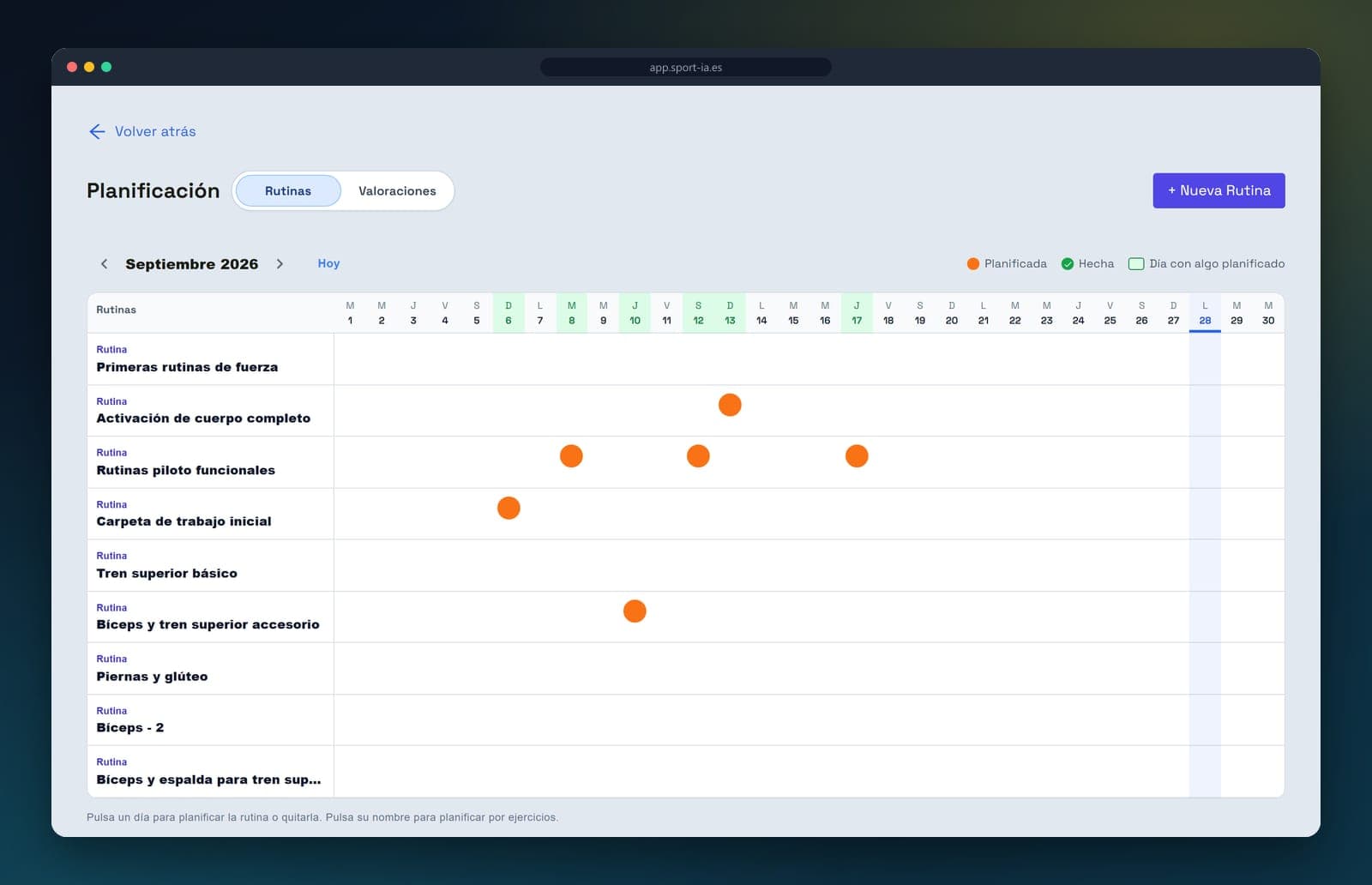Open routine Bíceps - 2

pyautogui.click(x=129, y=727)
